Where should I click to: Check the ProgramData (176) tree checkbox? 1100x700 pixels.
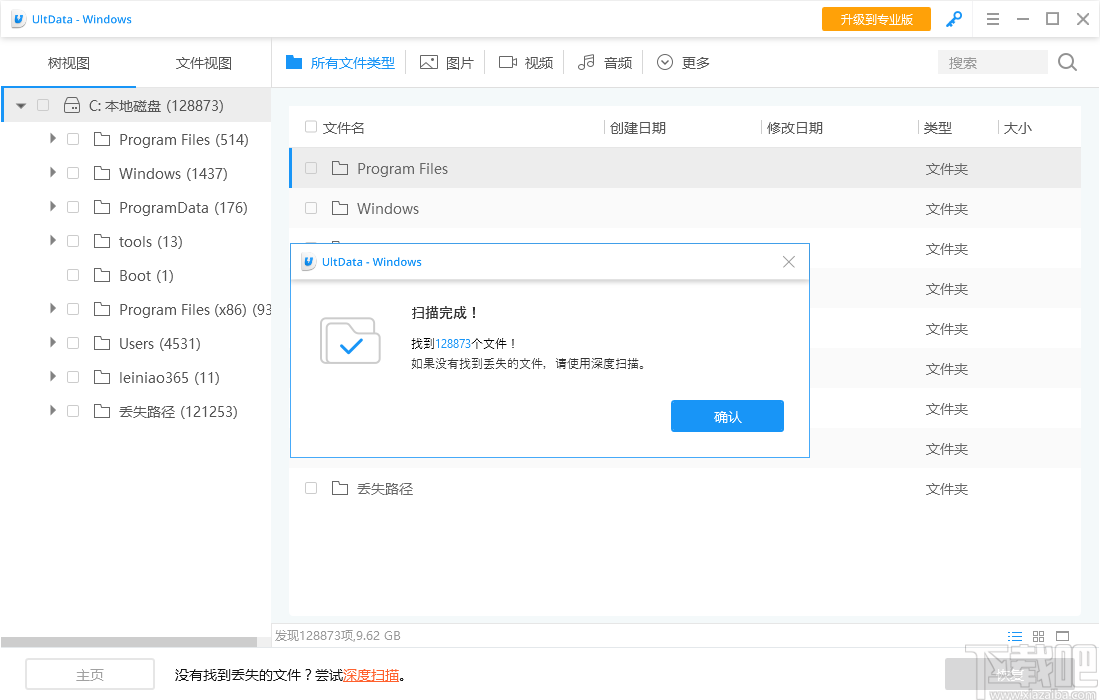(x=73, y=207)
